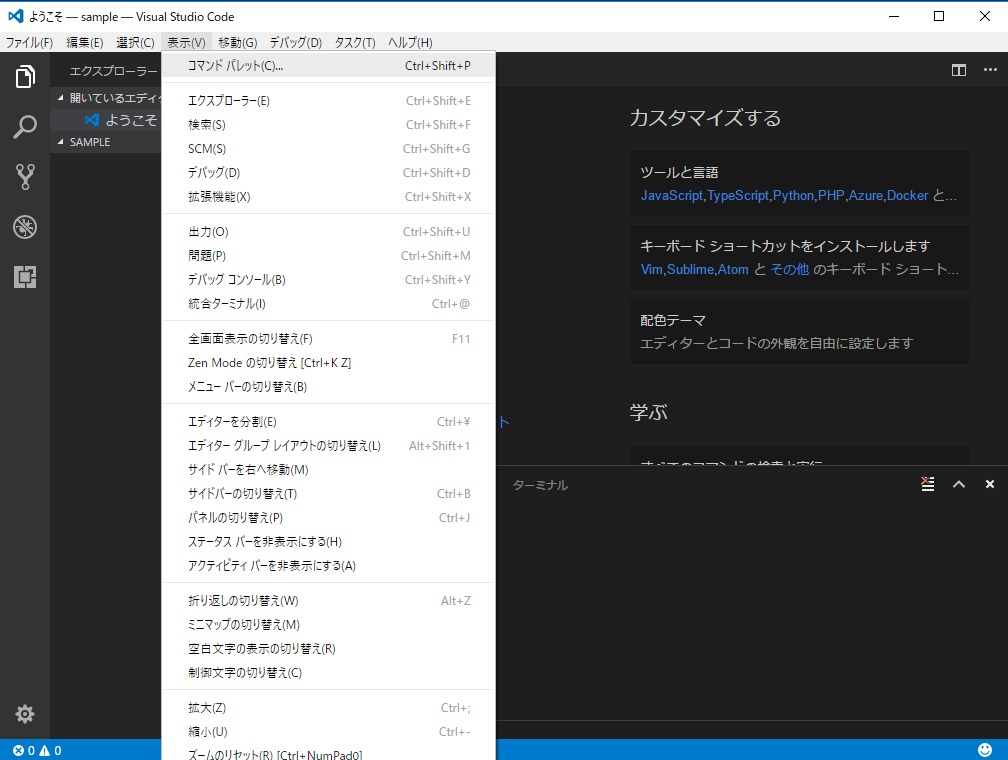
Task: Open the editor more actions ellipsis
Action: [990, 69]
